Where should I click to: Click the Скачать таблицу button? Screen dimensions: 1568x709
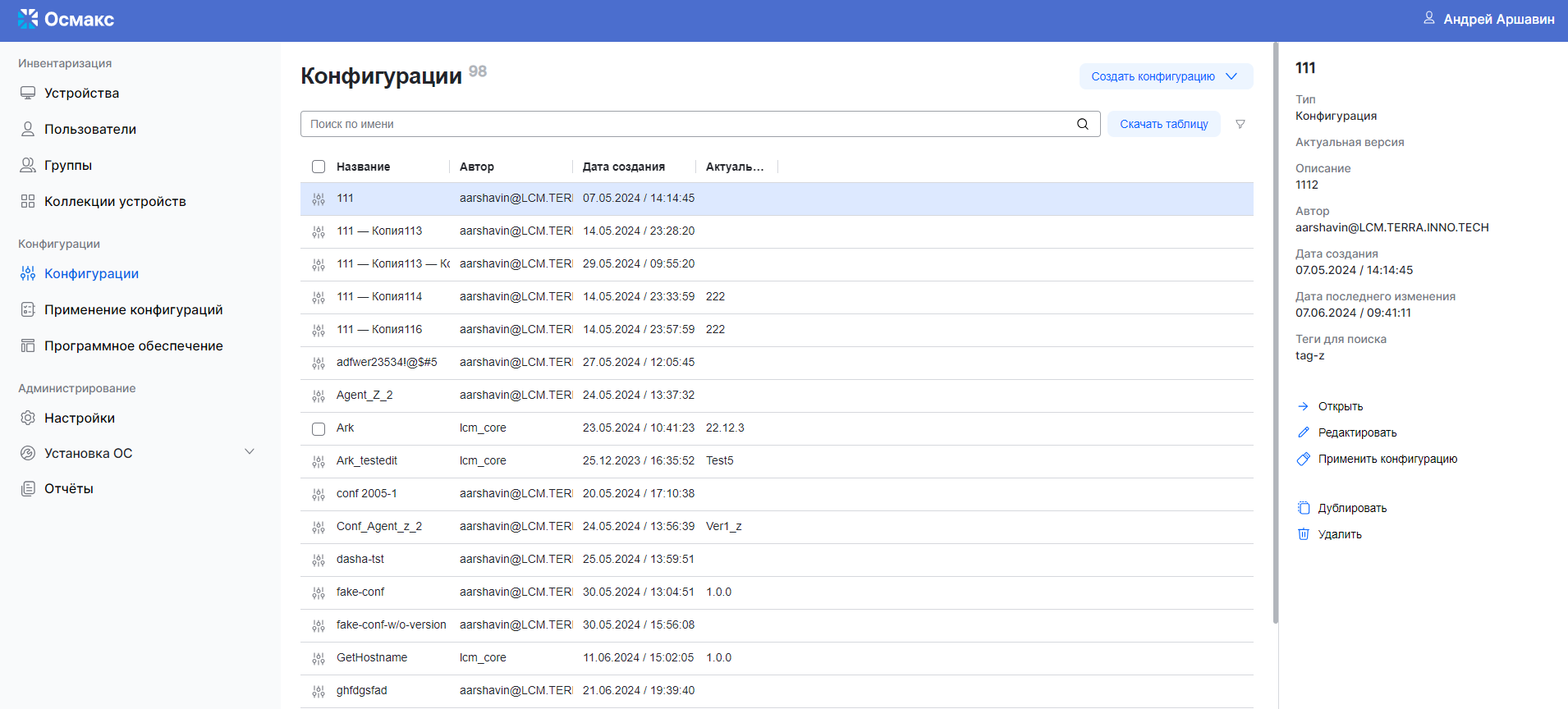click(x=1163, y=124)
